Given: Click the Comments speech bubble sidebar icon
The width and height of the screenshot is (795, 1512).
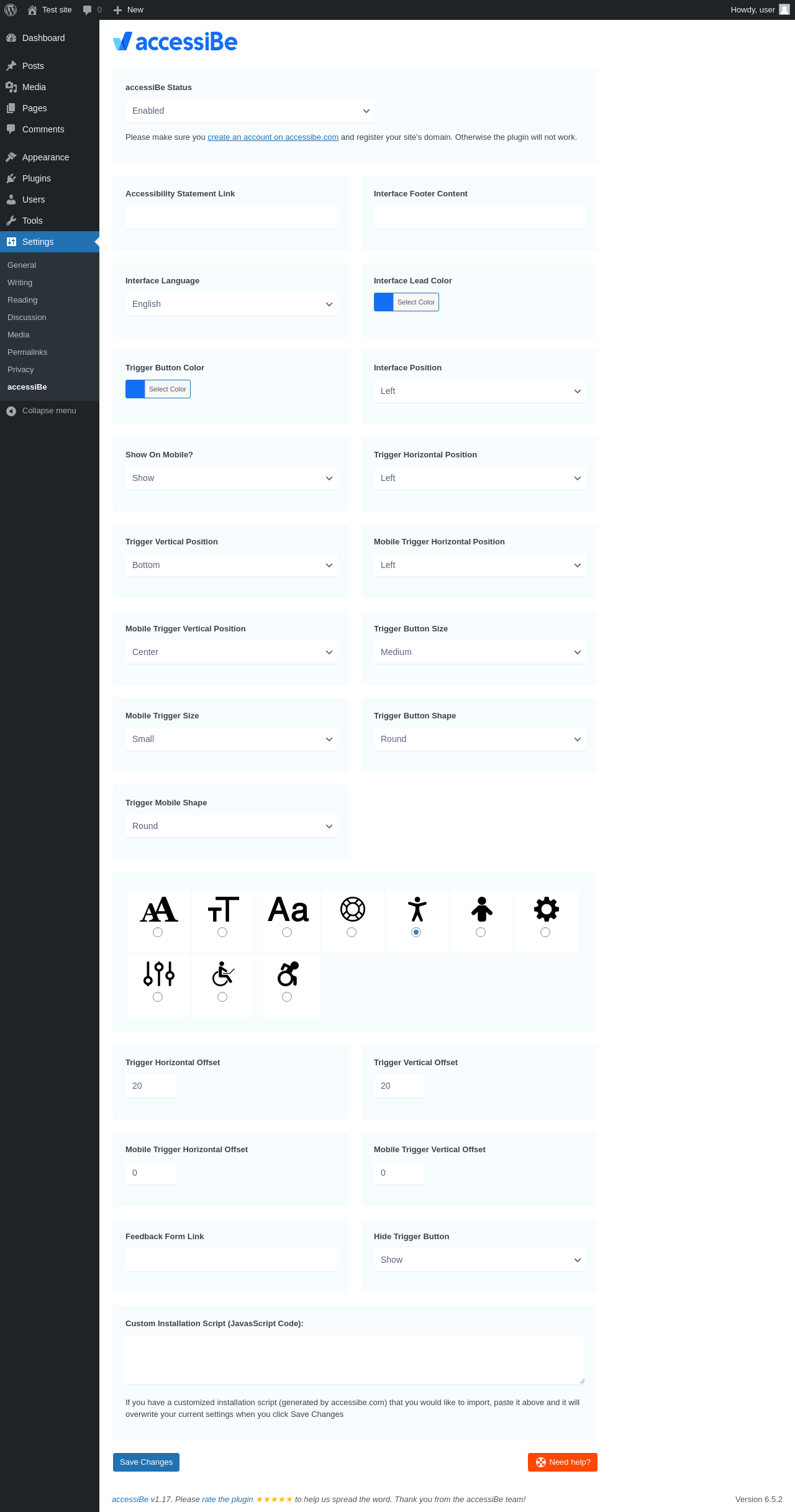Looking at the screenshot, I should point(11,129).
